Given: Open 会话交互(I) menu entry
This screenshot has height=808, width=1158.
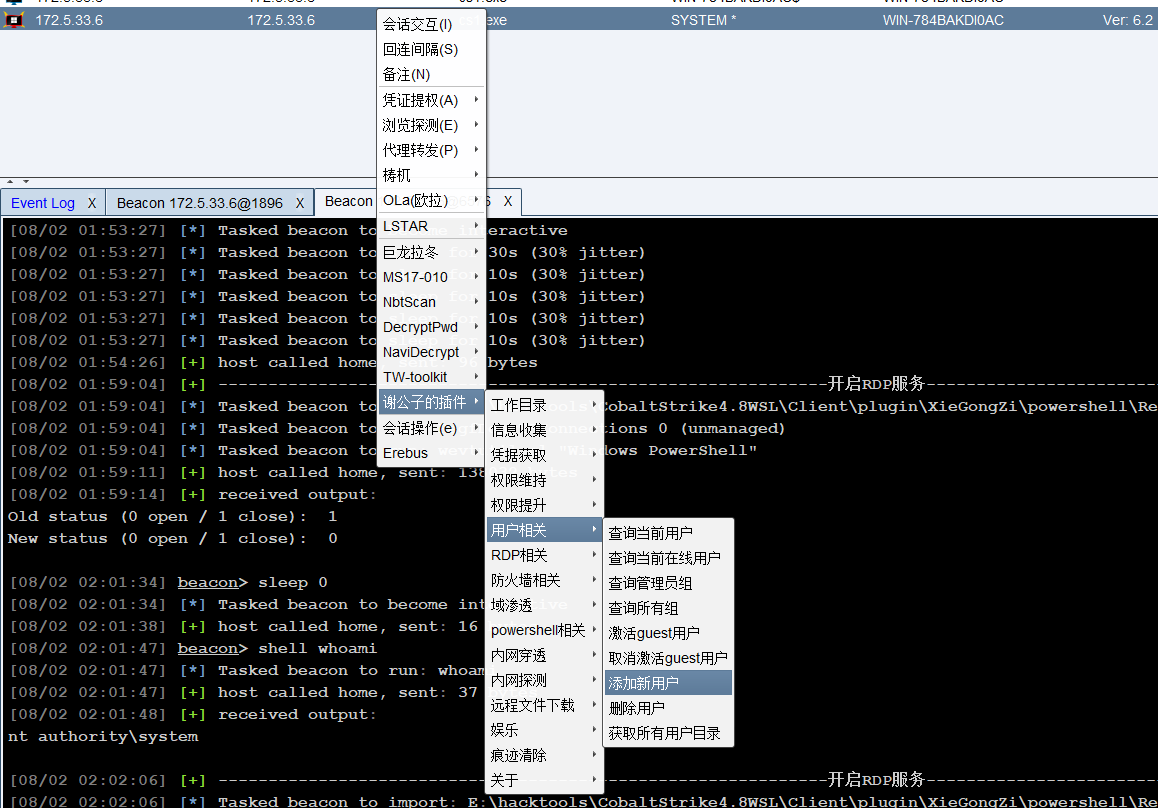Looking at the screenshot, I should (x=431, y=24).
